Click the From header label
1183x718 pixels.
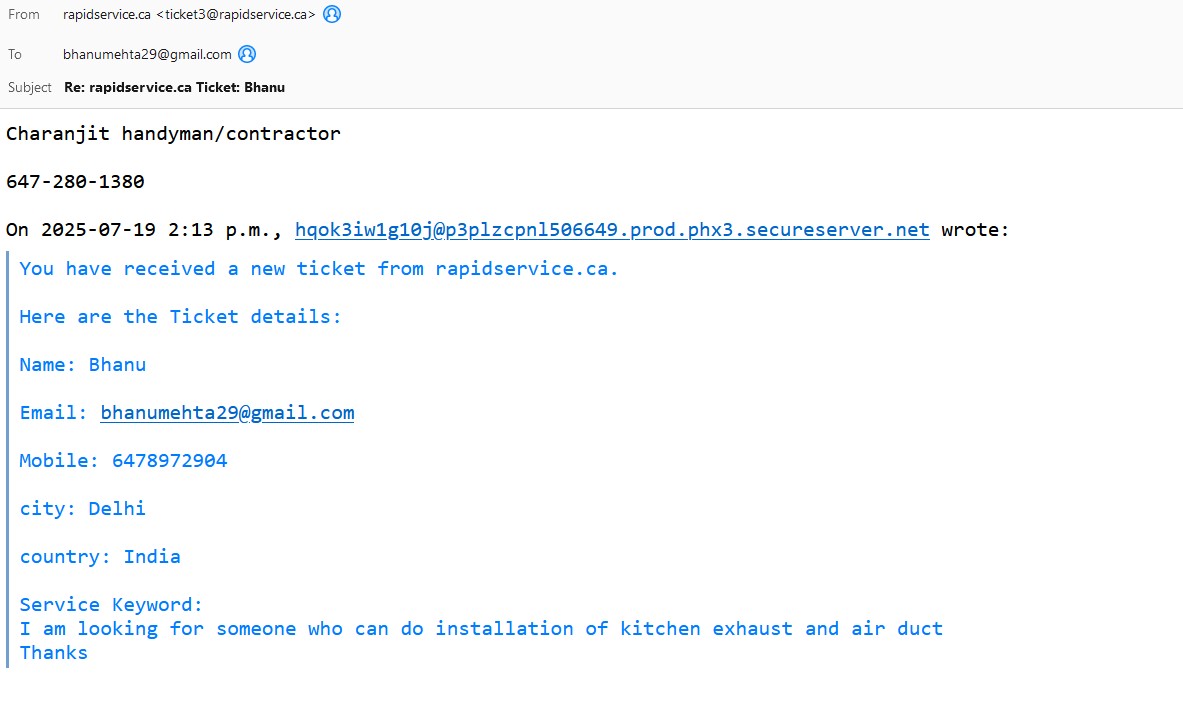point(24,15)
